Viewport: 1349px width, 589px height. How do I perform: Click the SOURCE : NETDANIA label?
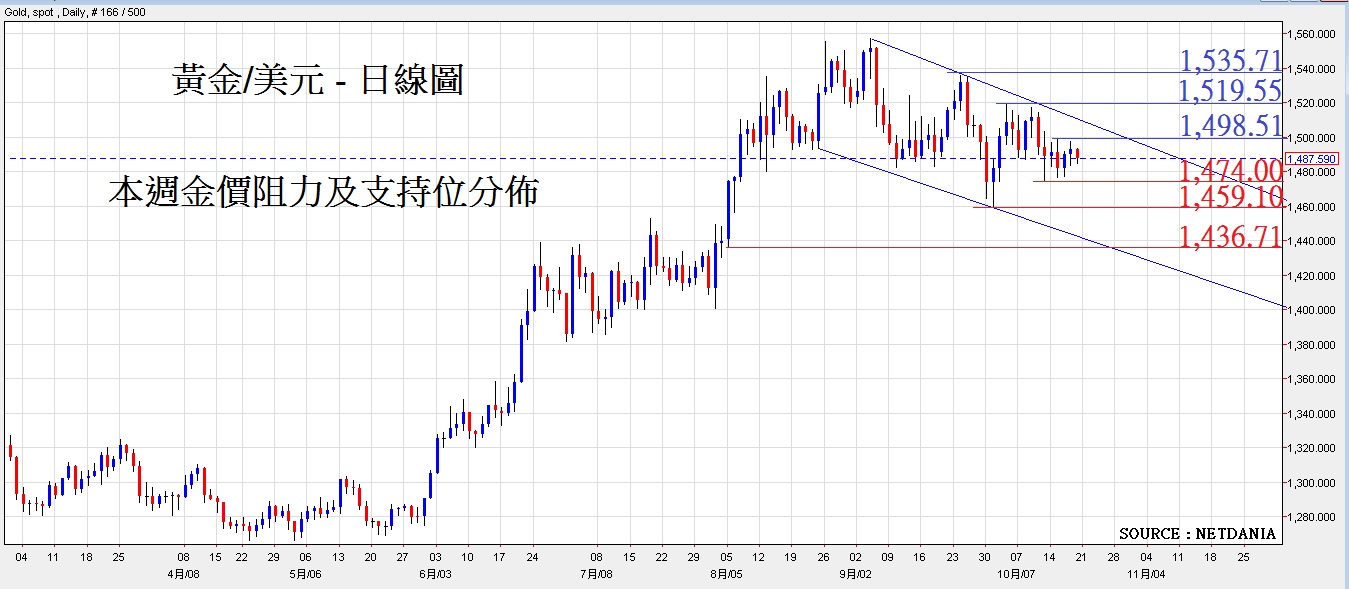(x=1197, y=534)
